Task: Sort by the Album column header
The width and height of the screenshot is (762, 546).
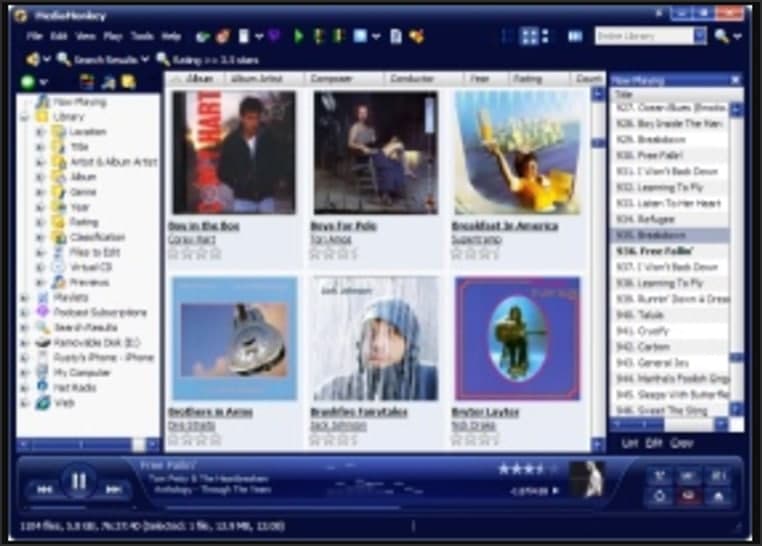Action: [196, 79]
